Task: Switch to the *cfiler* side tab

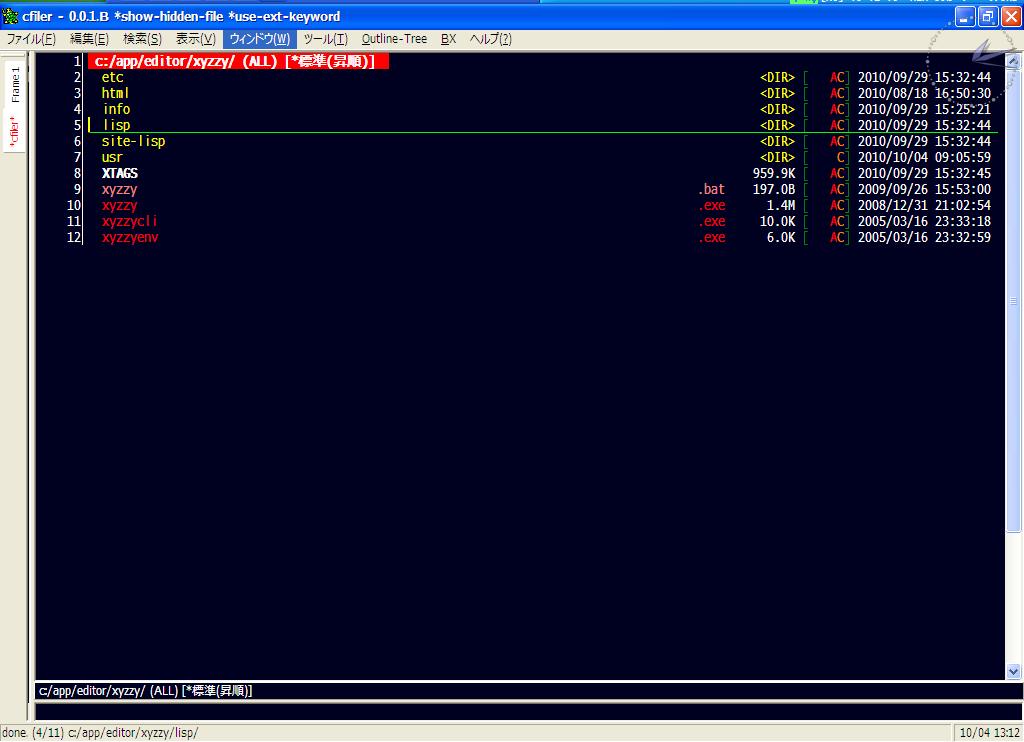Action: [x=14, y=131]
